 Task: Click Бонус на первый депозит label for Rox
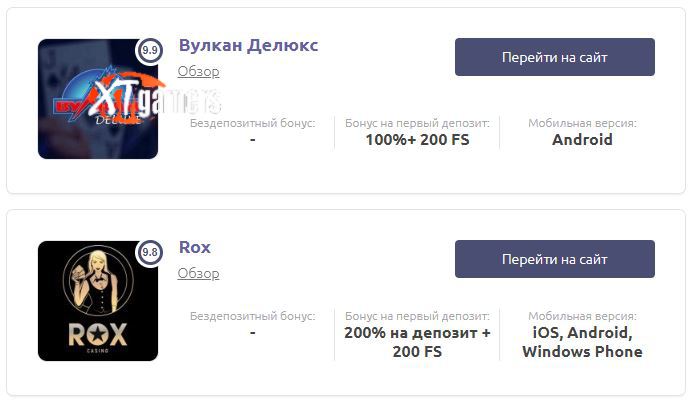417,316
